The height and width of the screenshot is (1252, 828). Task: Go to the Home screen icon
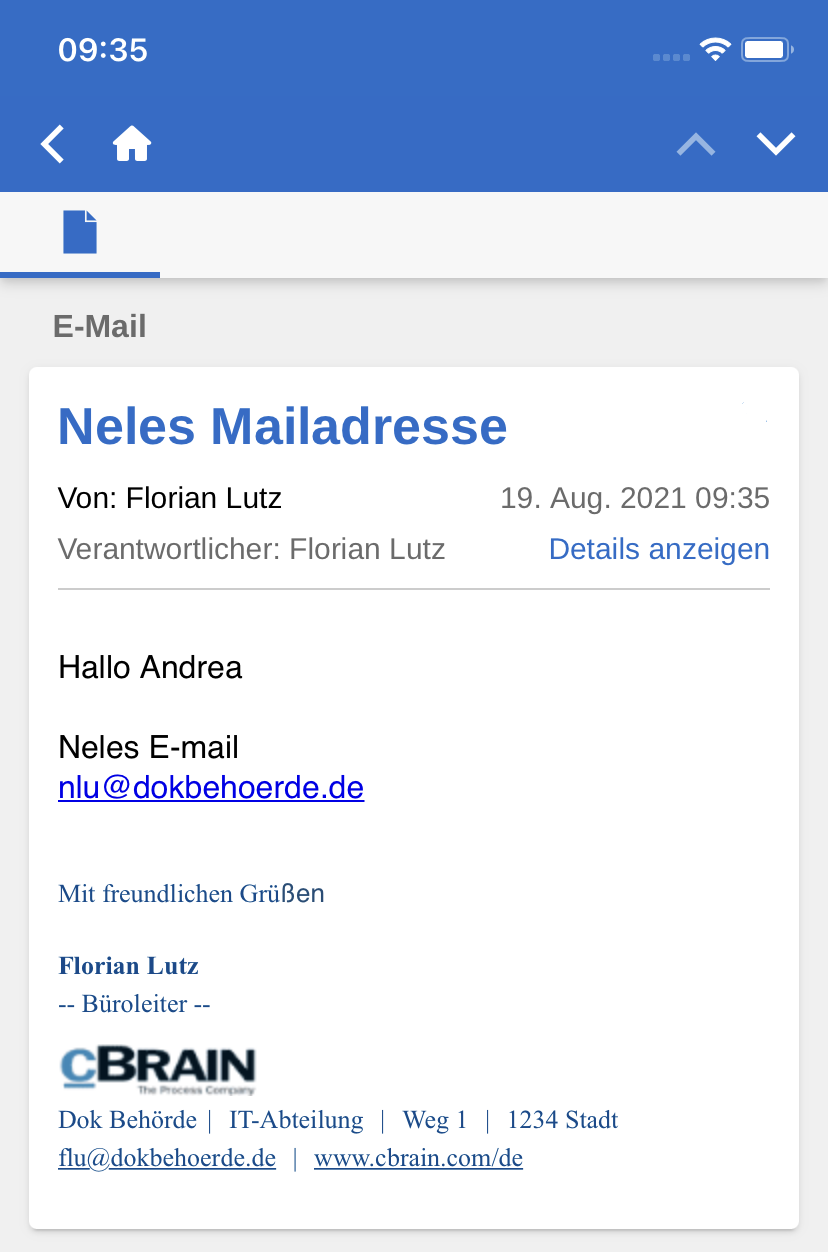132,144
